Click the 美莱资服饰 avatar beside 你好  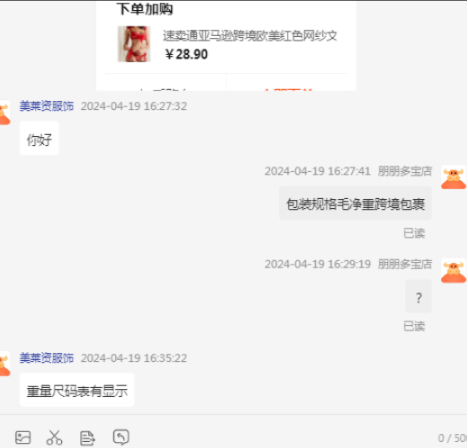pyautogui.click(x=5, y=113)
